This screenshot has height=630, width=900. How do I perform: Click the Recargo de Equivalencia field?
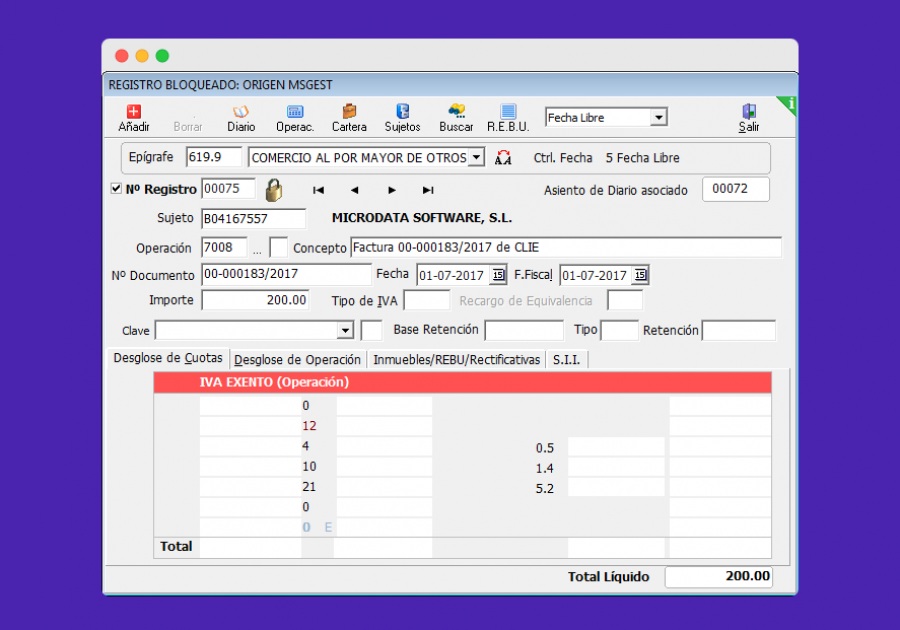(x=625, y=300)
